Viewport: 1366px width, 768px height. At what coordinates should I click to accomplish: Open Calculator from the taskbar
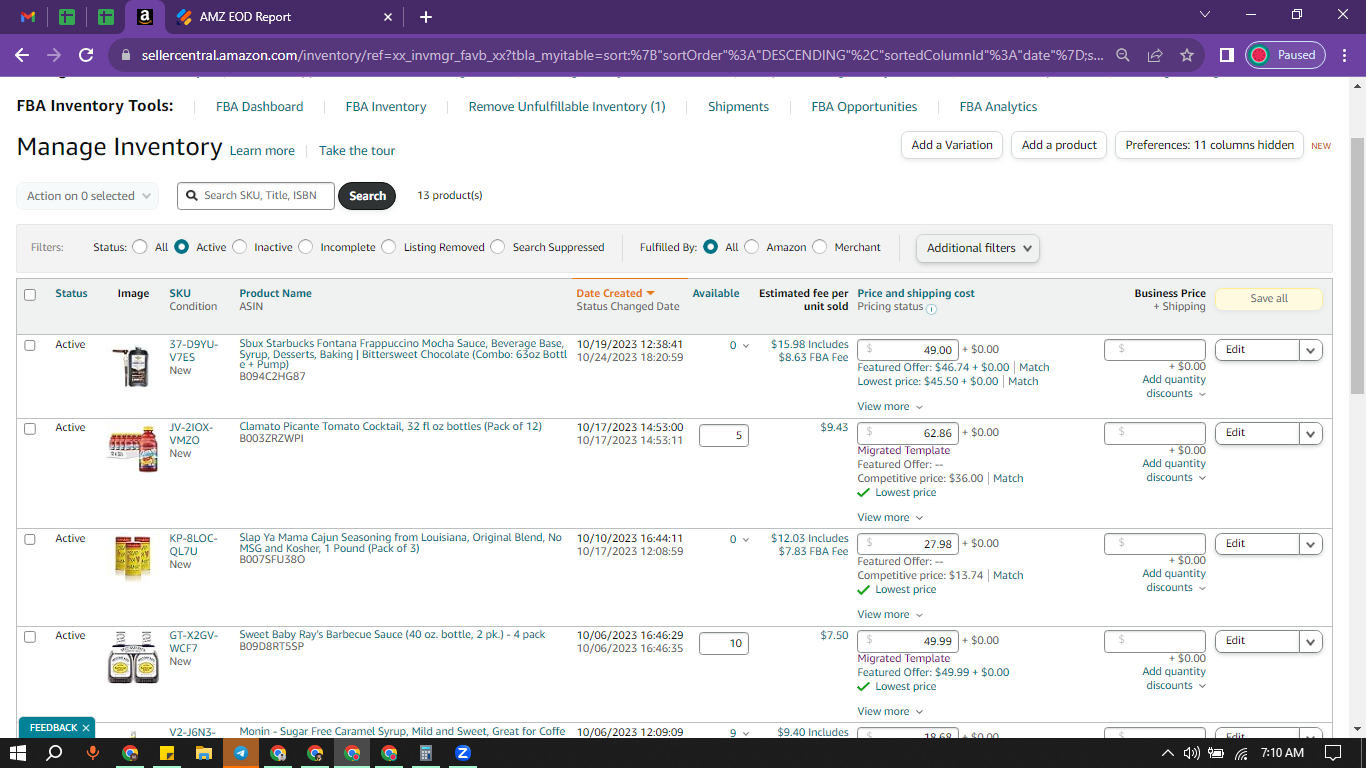coord(425,753)
